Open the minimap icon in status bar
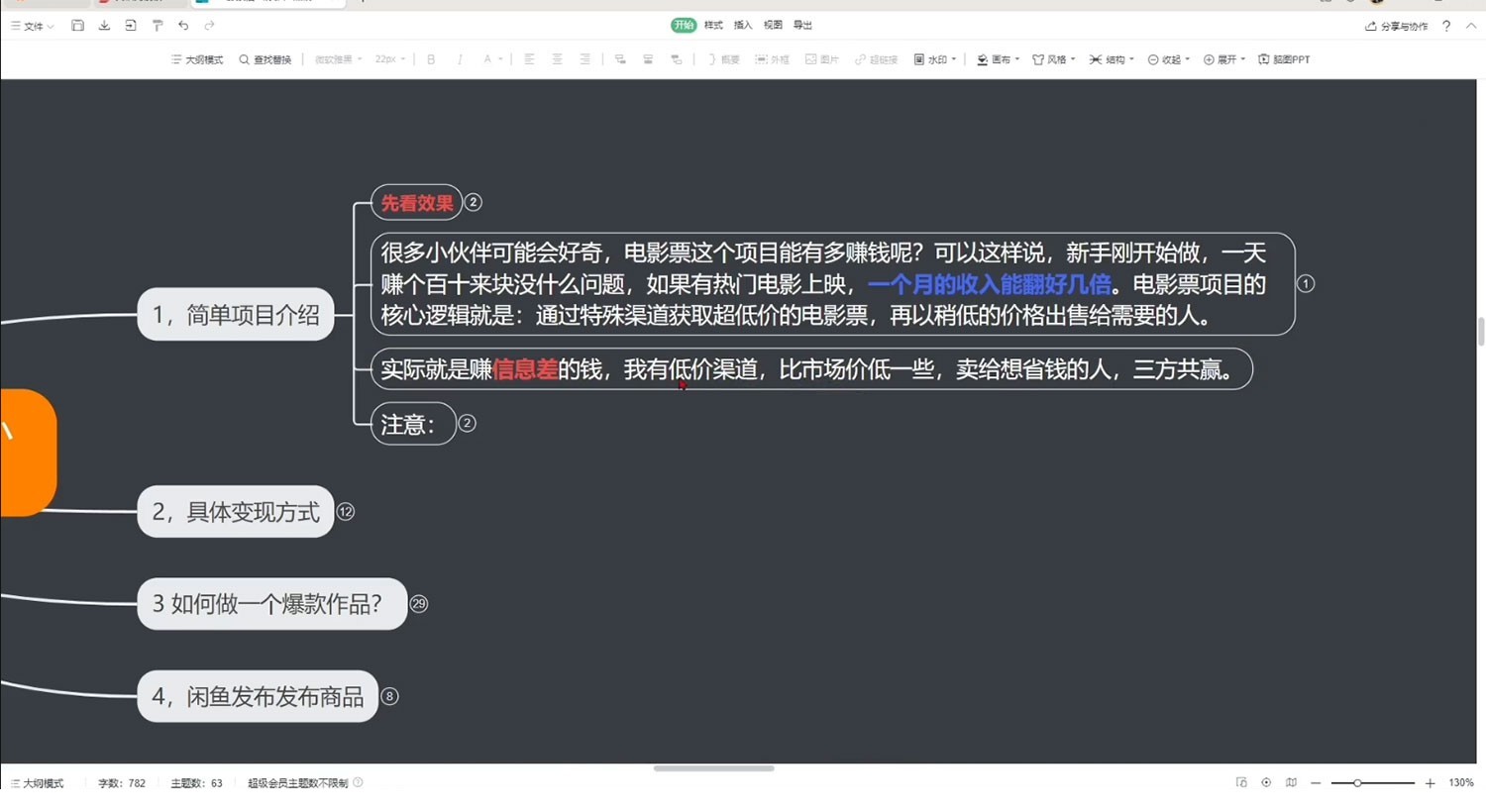1486x812 pixels. pos(1291,782)
